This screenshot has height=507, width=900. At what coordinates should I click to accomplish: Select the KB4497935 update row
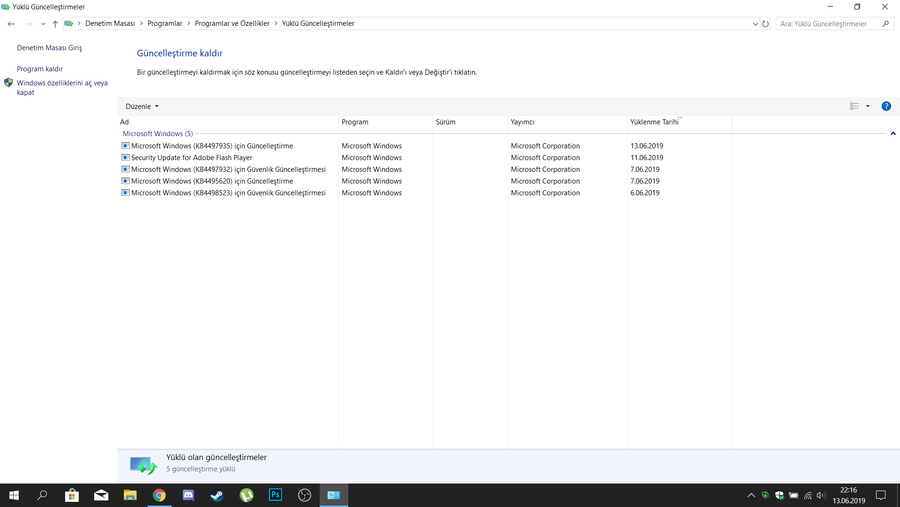[425, 146]
